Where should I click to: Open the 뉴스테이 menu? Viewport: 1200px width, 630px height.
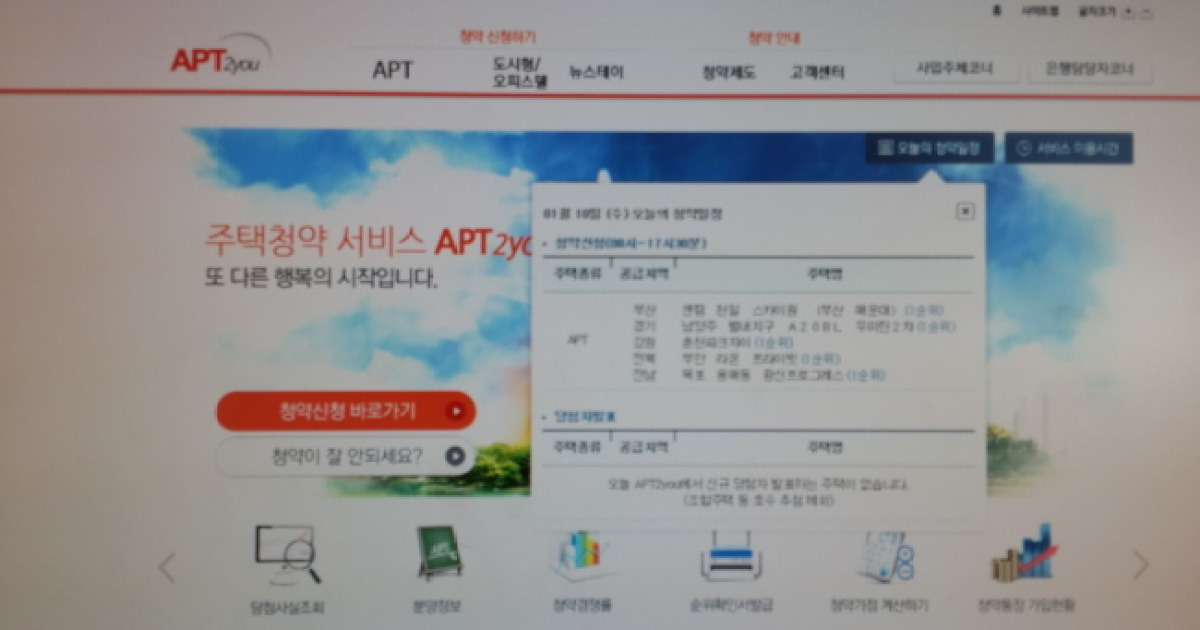pos(596,72)
